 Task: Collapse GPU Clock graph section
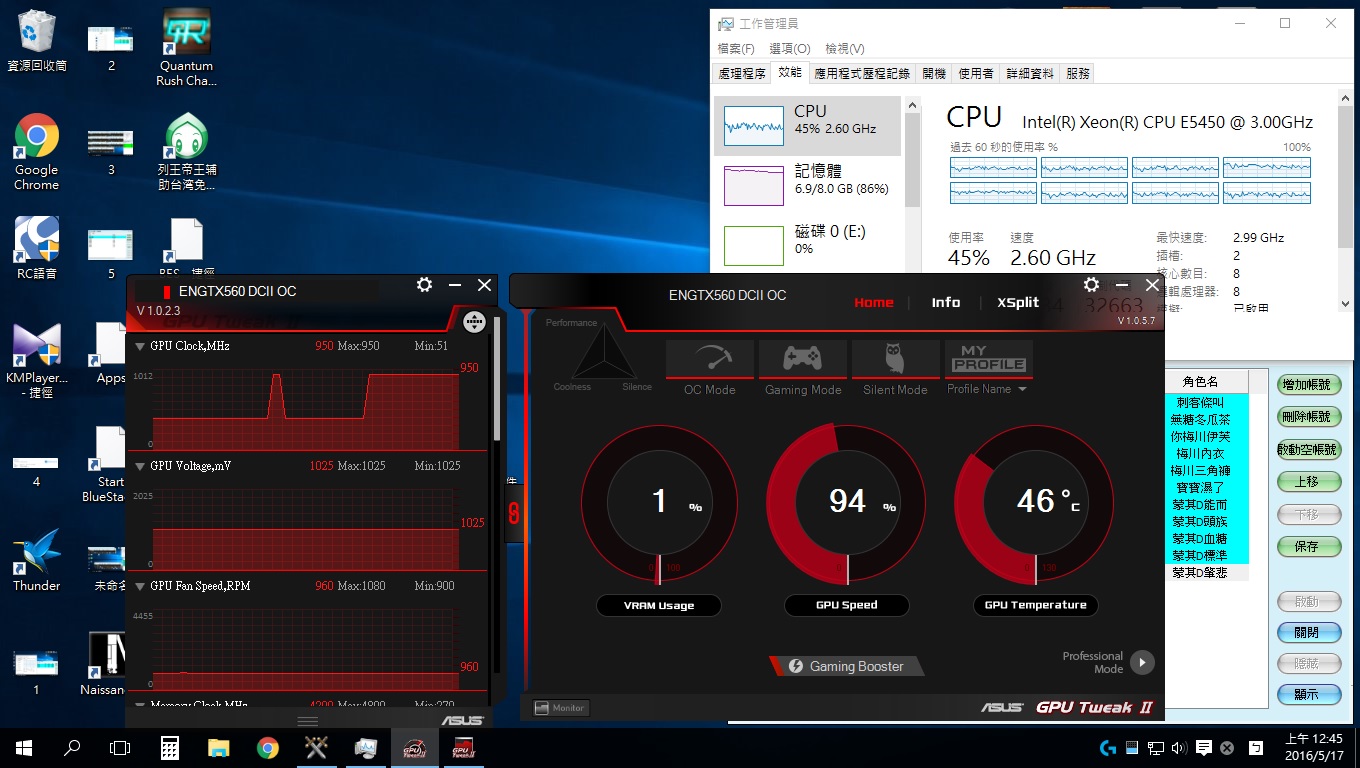click(x=140, y=346)
